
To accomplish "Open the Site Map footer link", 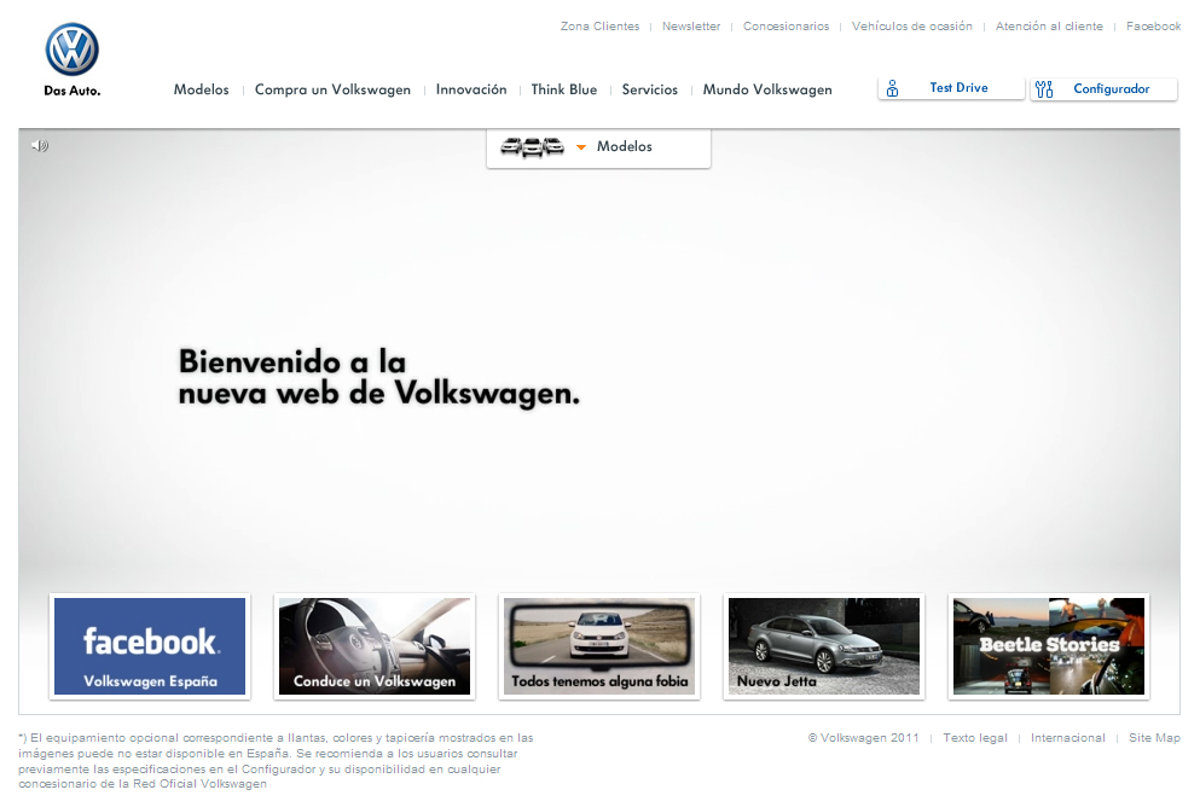I will click(x=1154, y=738).
